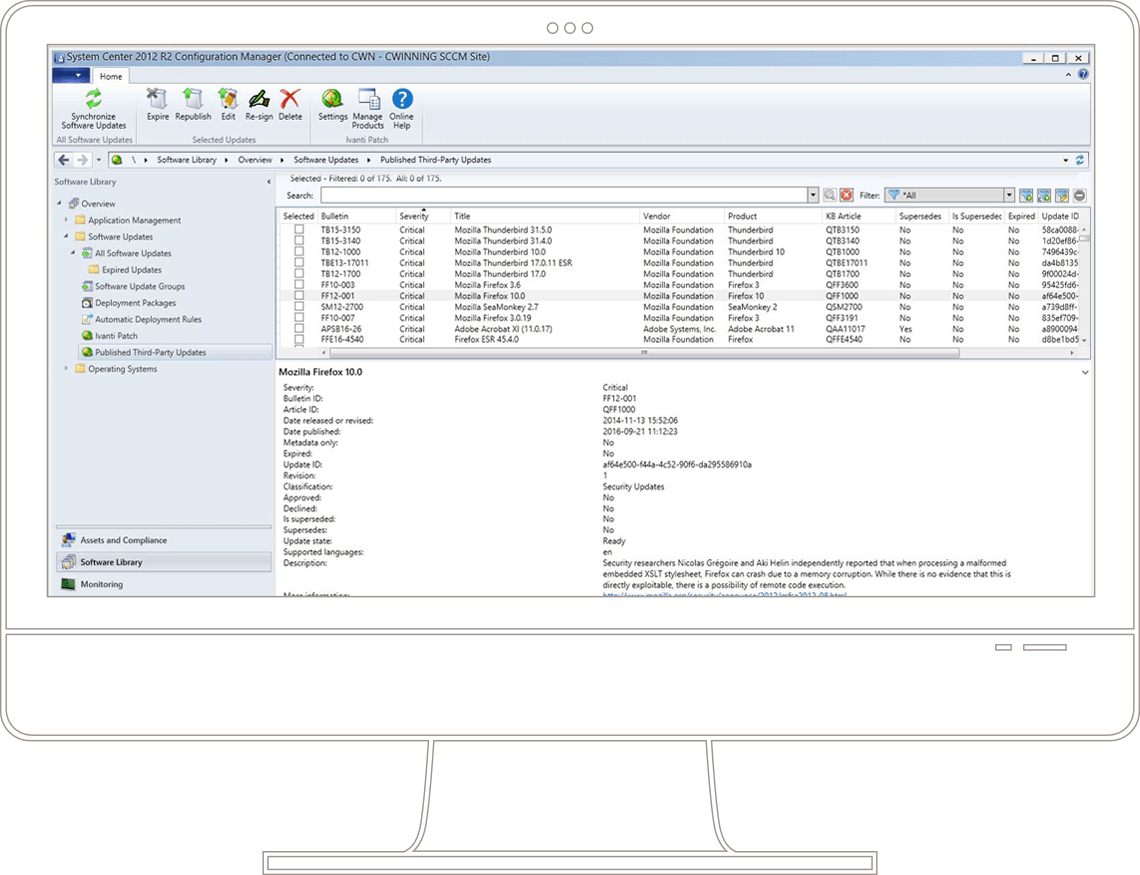Check the box for bulletin TB12-1000
Viewport: 1140px width, 875px height.
click(x=299, y=251)
